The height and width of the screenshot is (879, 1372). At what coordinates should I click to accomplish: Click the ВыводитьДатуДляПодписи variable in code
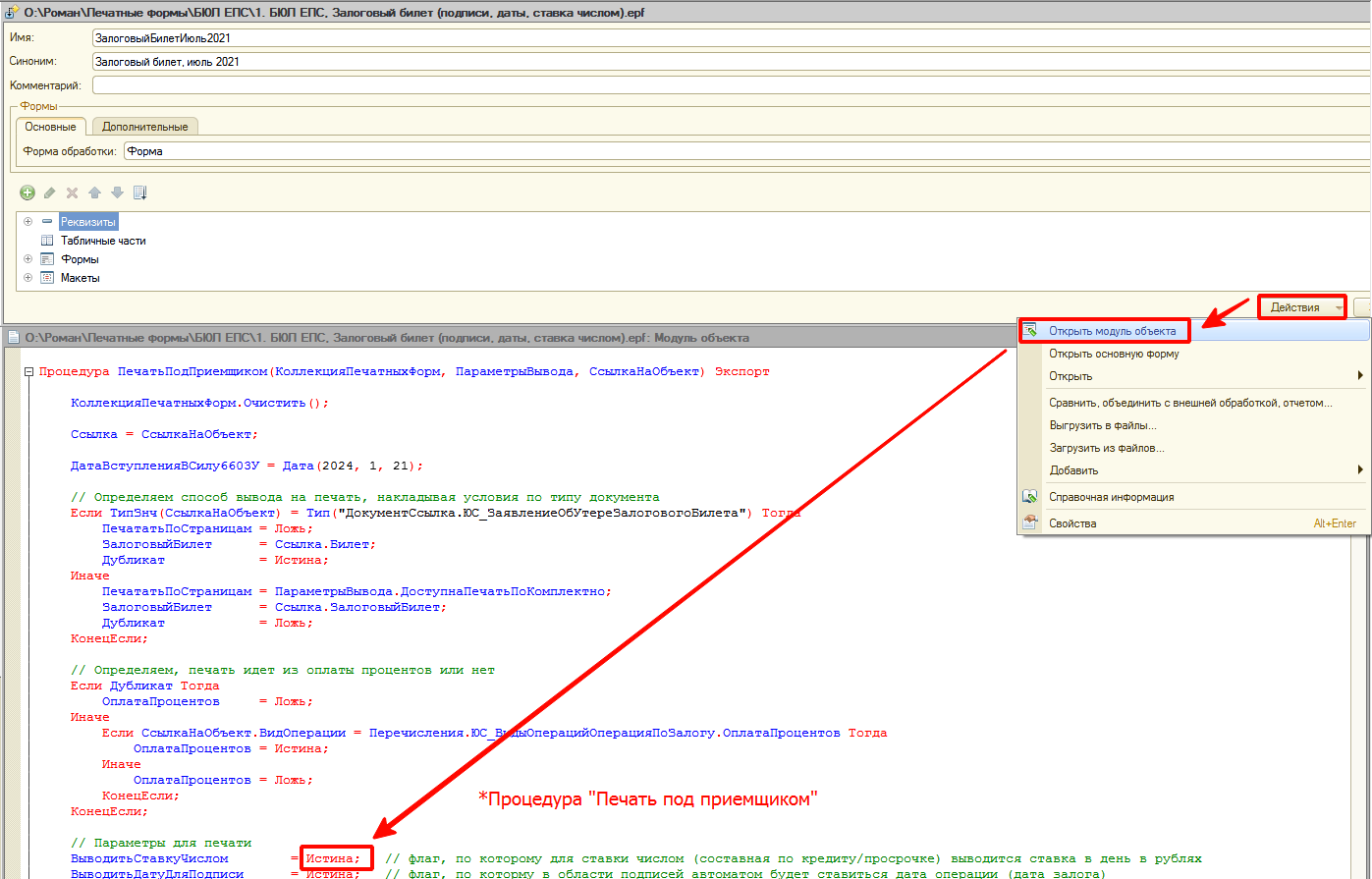click(x=157, y=873)
